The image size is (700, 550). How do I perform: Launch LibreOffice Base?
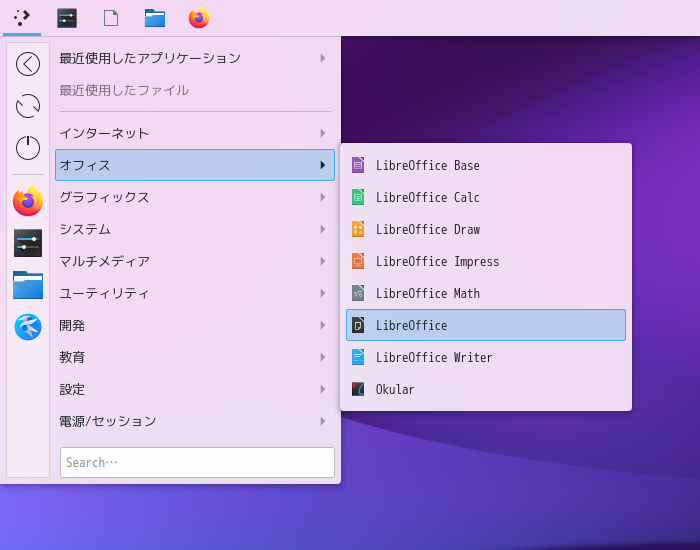click(x=486, y=165)
